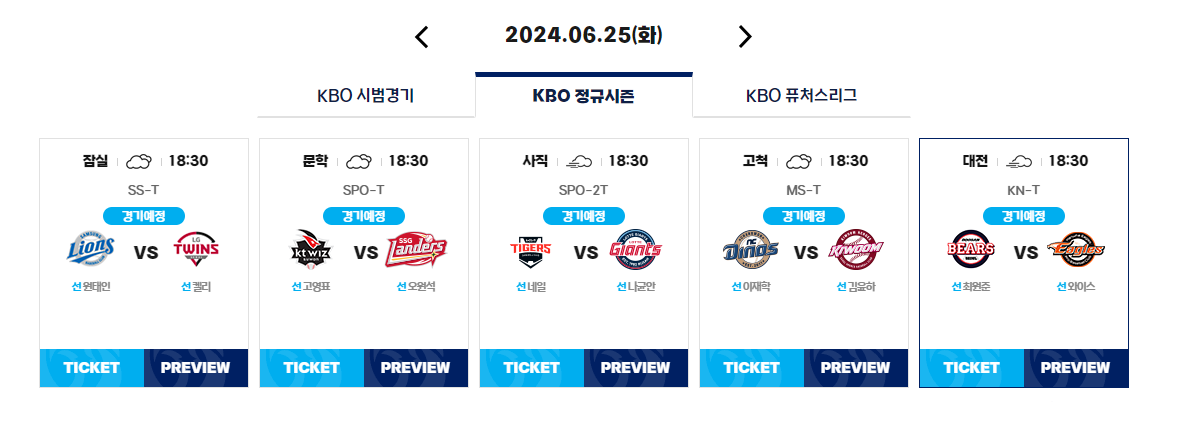Viewport: 1196px width, 447px height.
Task: Open PREVIEW for the 대전 game
Action: (1075, 368)
